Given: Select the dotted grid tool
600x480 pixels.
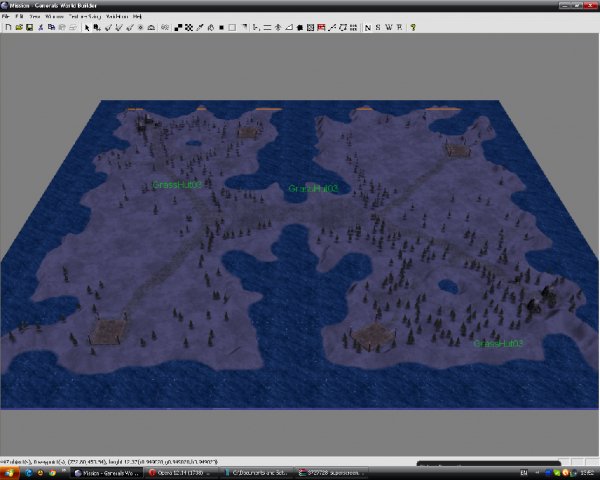Looking at the screenshot, I should pos(354,27).
